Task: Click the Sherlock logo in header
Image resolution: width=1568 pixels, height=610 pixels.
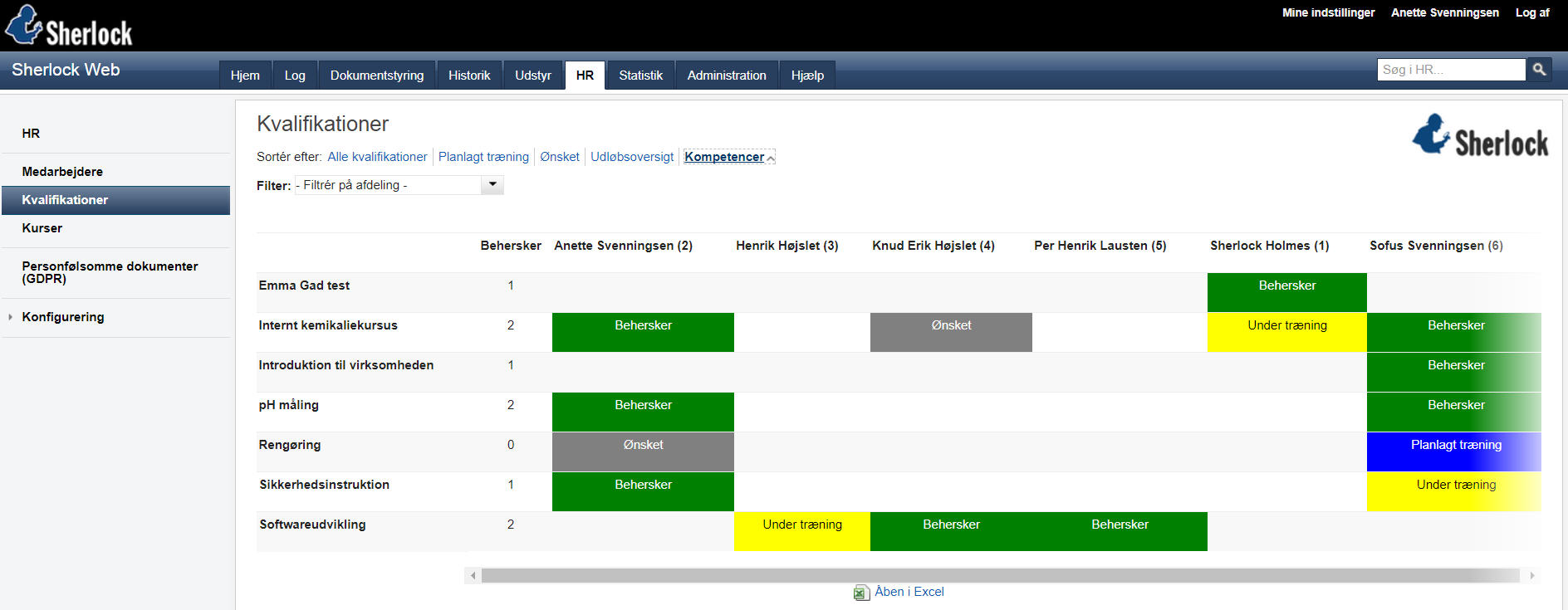Action: (69, 27)
